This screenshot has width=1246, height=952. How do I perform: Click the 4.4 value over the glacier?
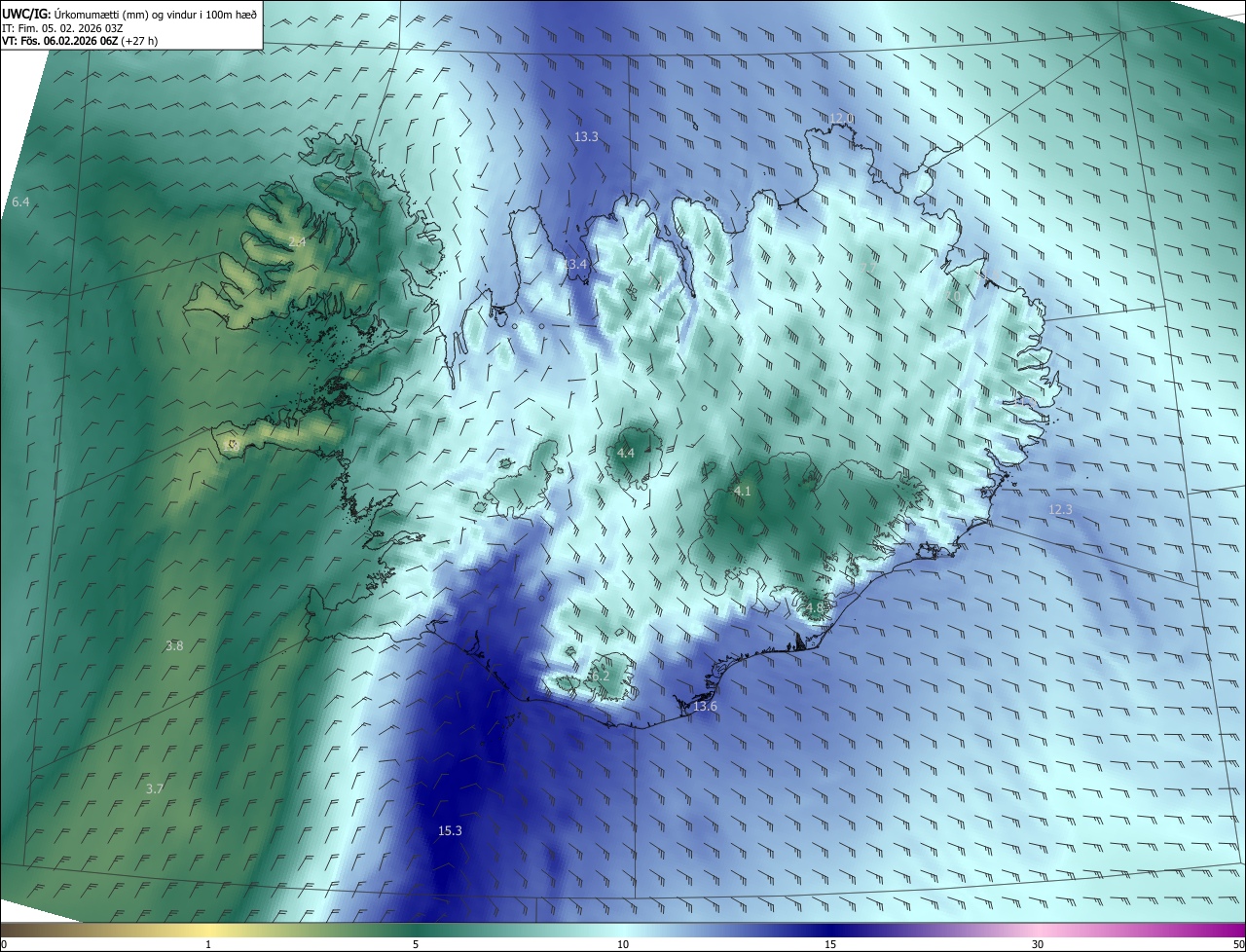tap(626, 453)
